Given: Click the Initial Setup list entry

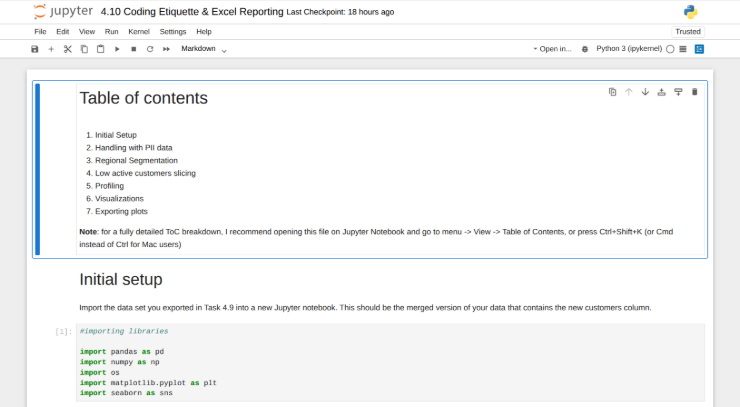Looking at the screenshot, I should coord(116,135).
